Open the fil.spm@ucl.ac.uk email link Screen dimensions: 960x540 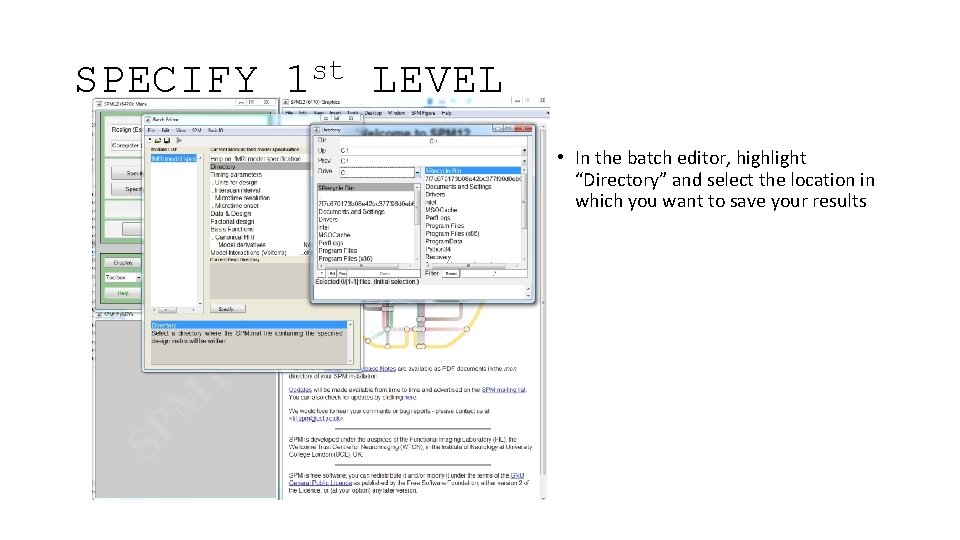pyautogui.click(x=316, y=419)
